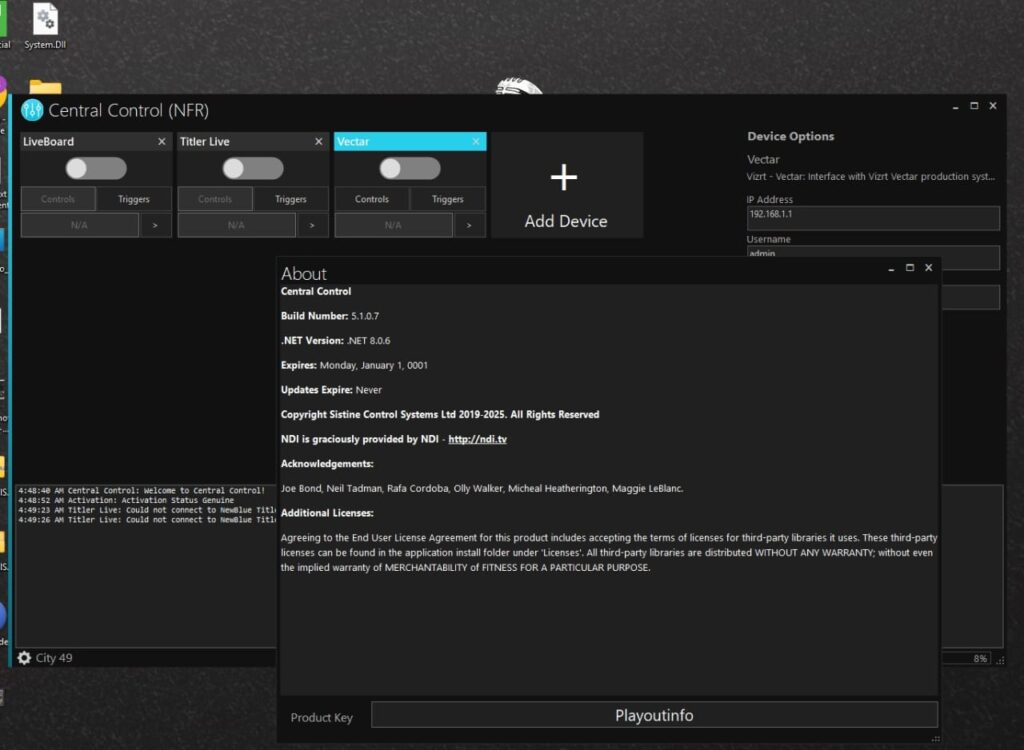
Task: Click the City 49 status label
Action: (54, 658)
